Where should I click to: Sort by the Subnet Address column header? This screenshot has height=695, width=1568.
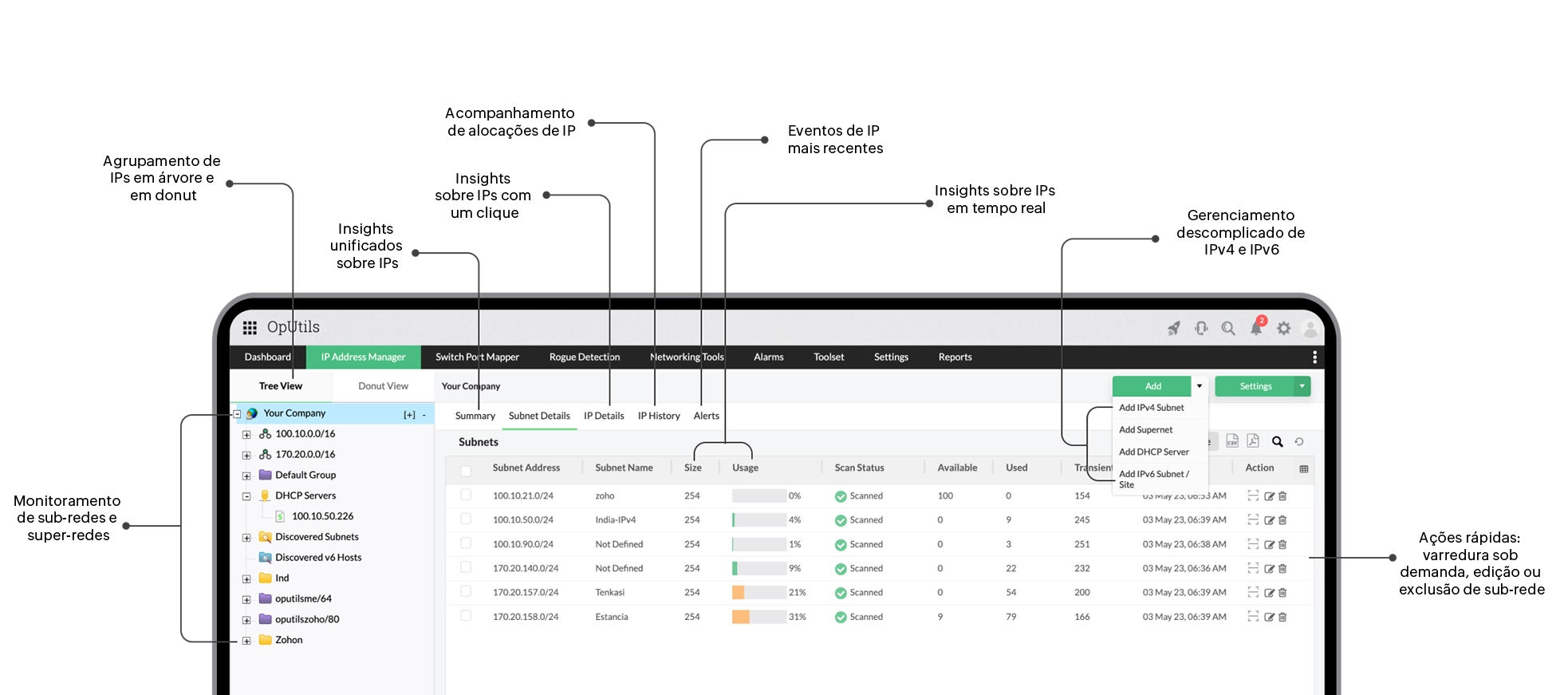(526, 468)
